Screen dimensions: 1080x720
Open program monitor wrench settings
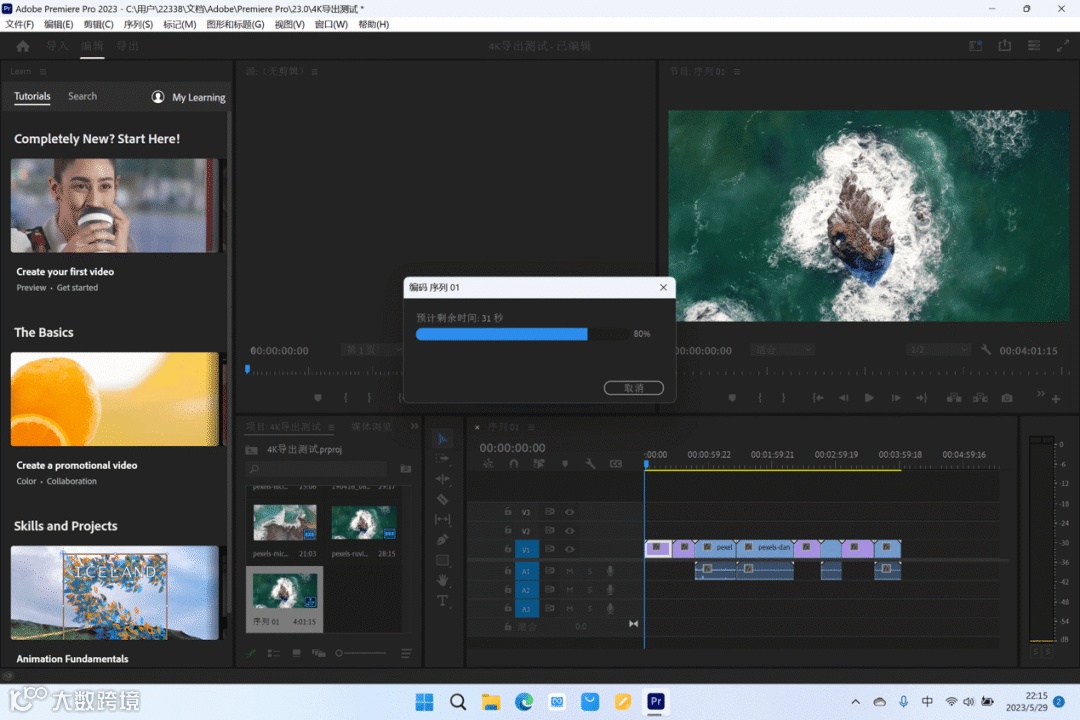986,350
